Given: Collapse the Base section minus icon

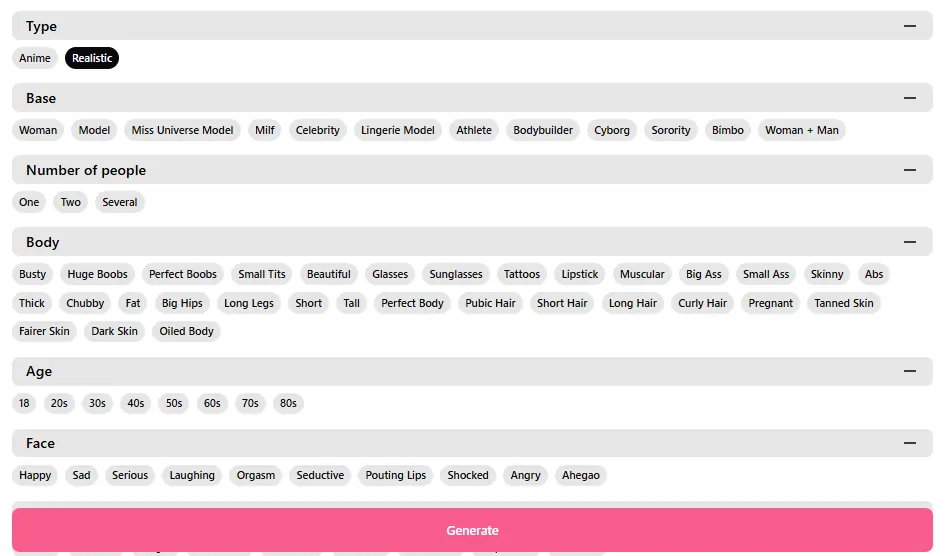Looking at the screenshot, I should 909,98.
